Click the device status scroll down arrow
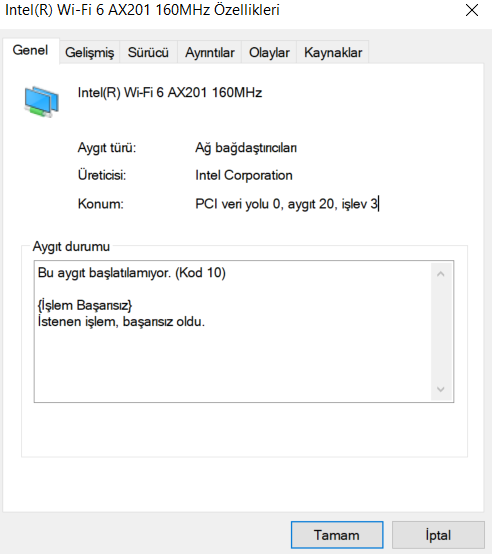Screen dimensions: 492x554 tap(440, 389)
